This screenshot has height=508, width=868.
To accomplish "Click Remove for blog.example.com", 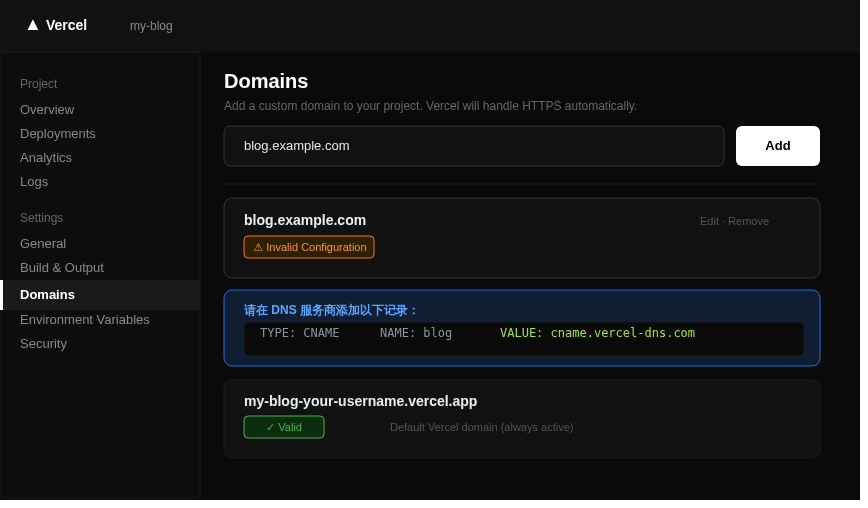I will (748, 221).
